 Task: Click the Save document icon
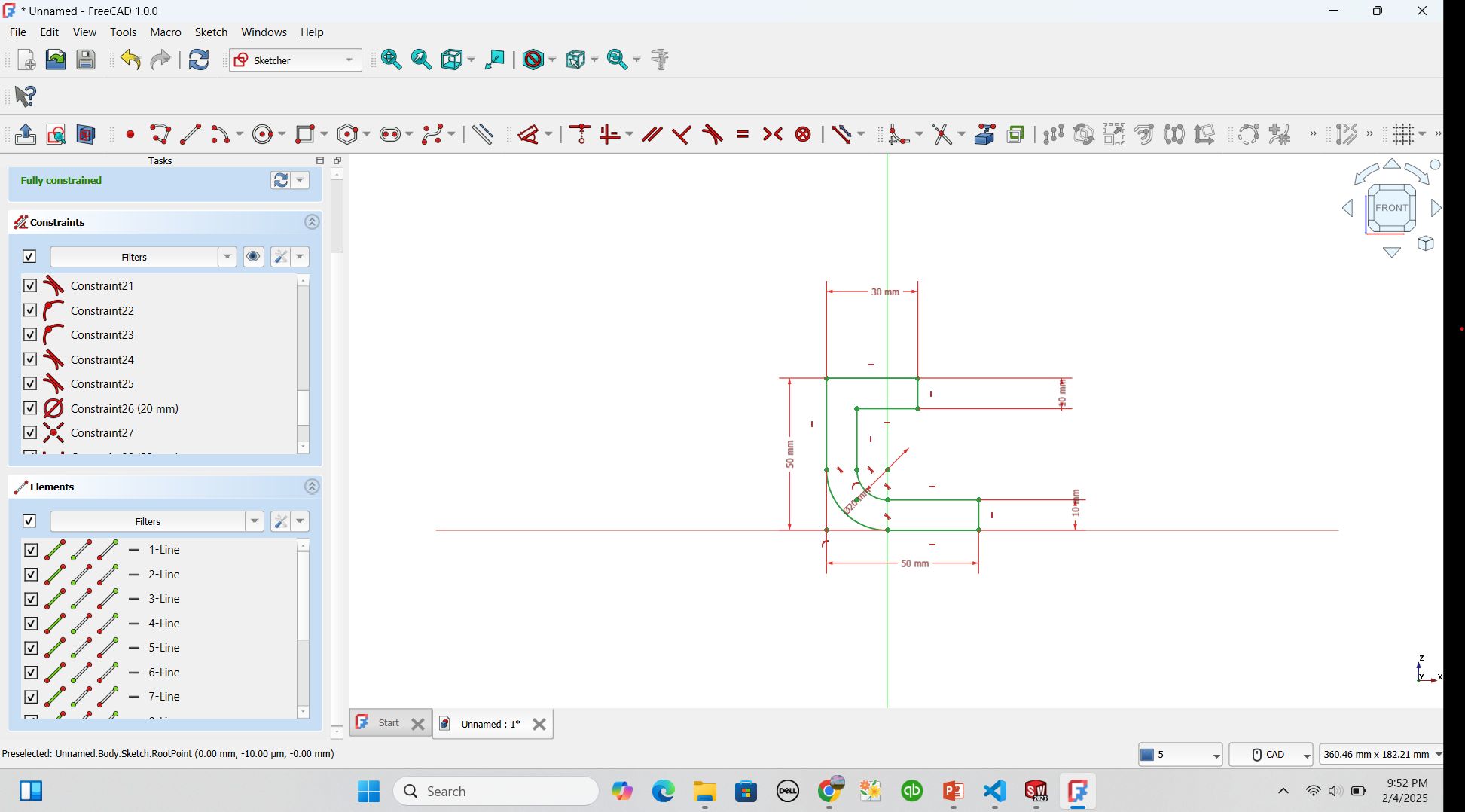point(86,60)
